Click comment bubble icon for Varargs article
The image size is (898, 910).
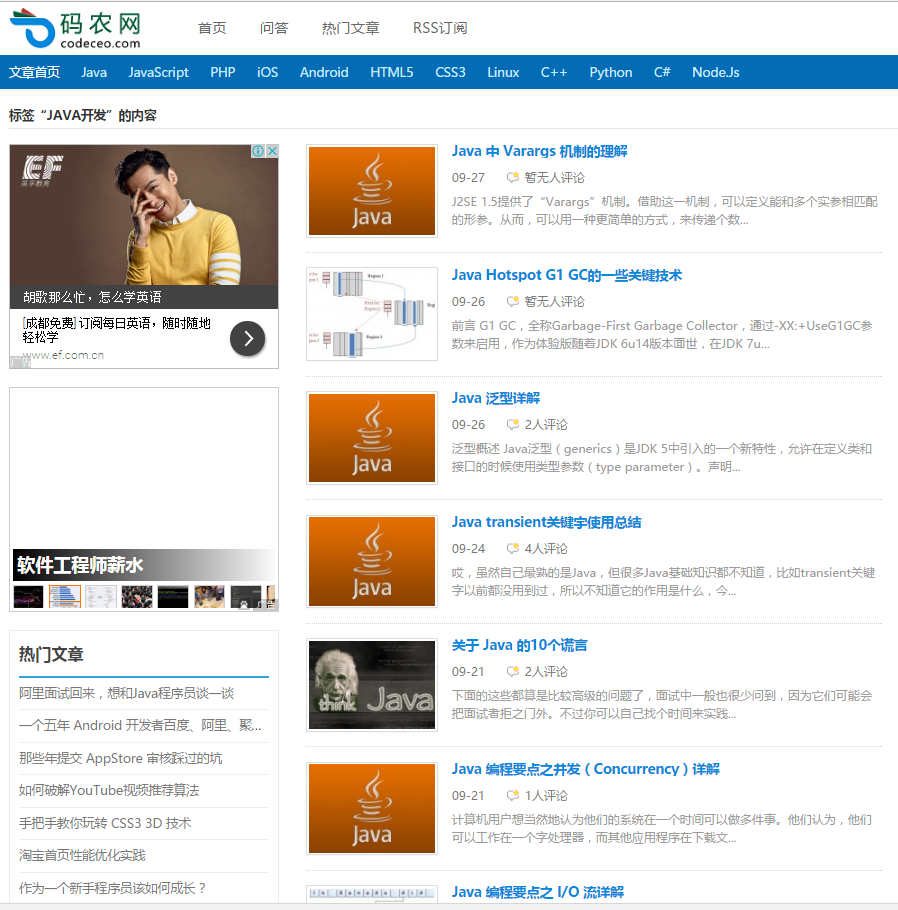[513, 177]
